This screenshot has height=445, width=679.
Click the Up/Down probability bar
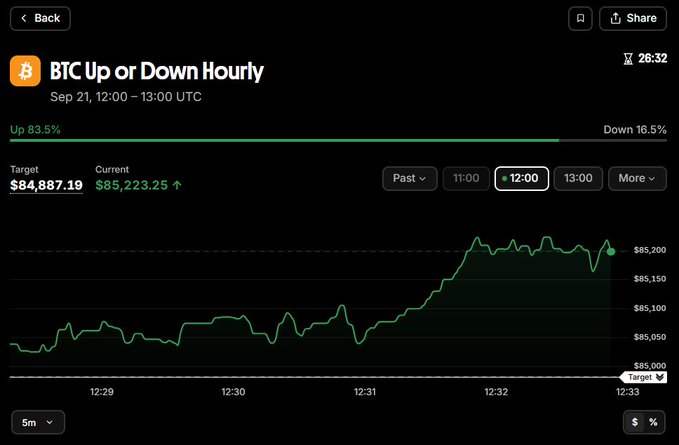click(x=338, y=140)
